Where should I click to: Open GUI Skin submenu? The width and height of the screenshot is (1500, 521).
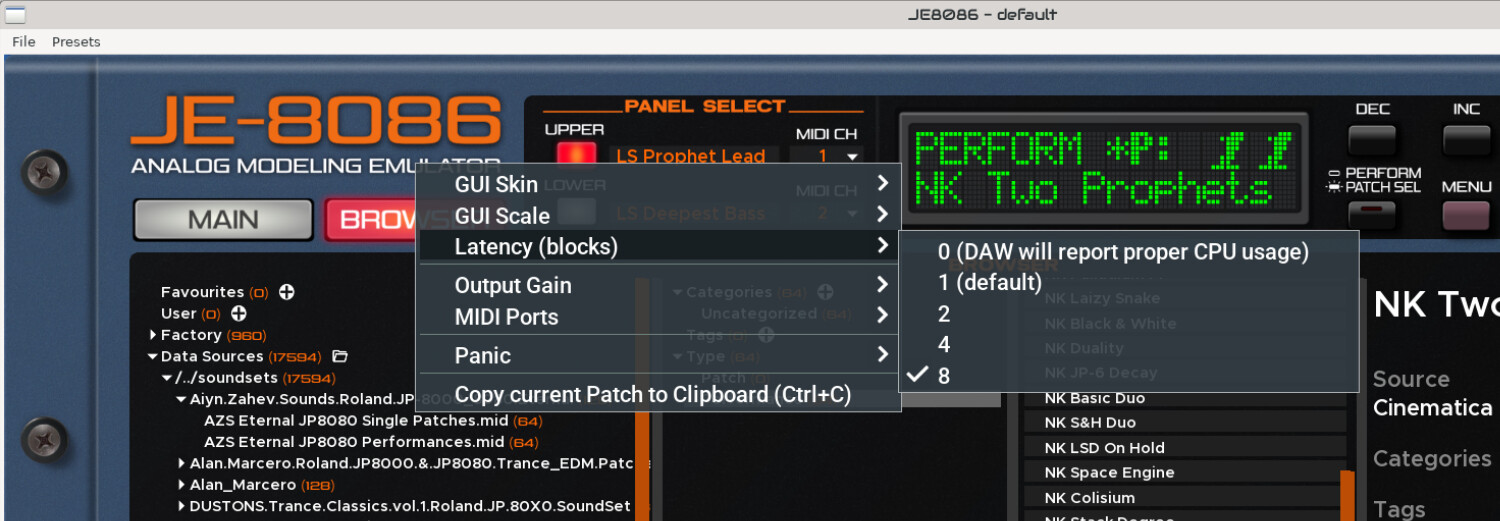pyautogui.click(x=658, y=184)
